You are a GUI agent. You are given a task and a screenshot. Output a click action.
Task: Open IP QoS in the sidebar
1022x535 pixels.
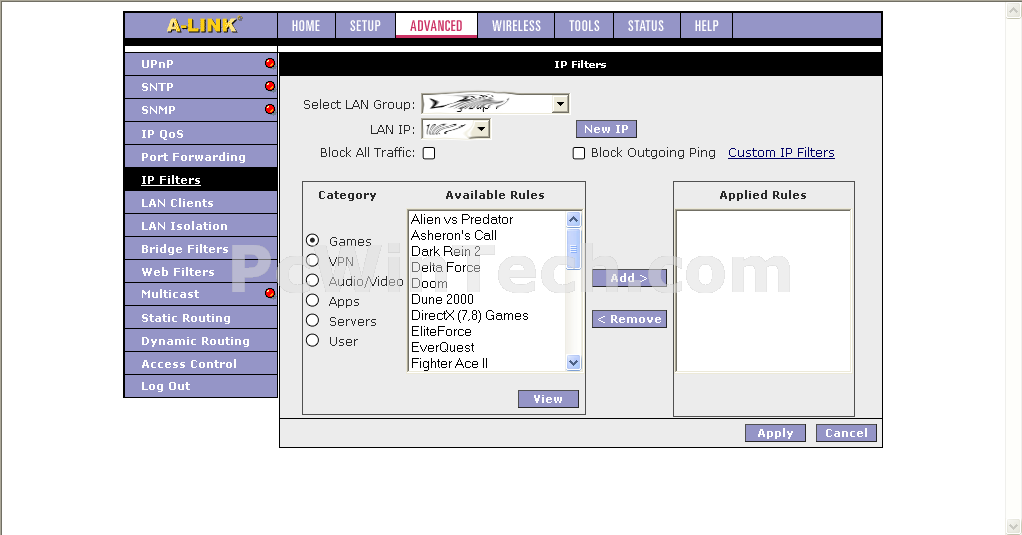click(201, 134)
